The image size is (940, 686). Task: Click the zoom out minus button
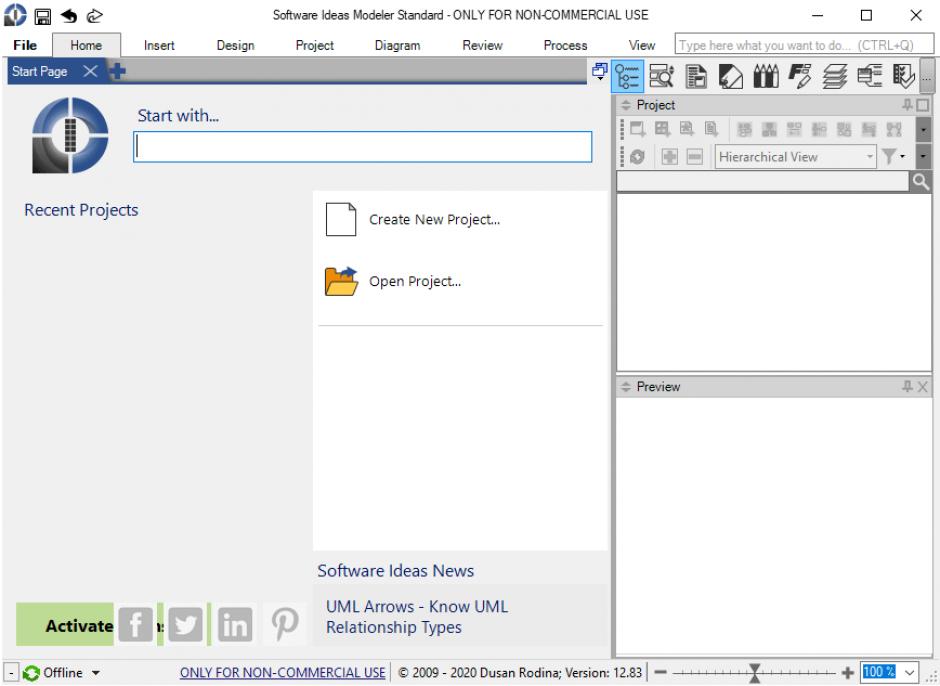(661, 673)
